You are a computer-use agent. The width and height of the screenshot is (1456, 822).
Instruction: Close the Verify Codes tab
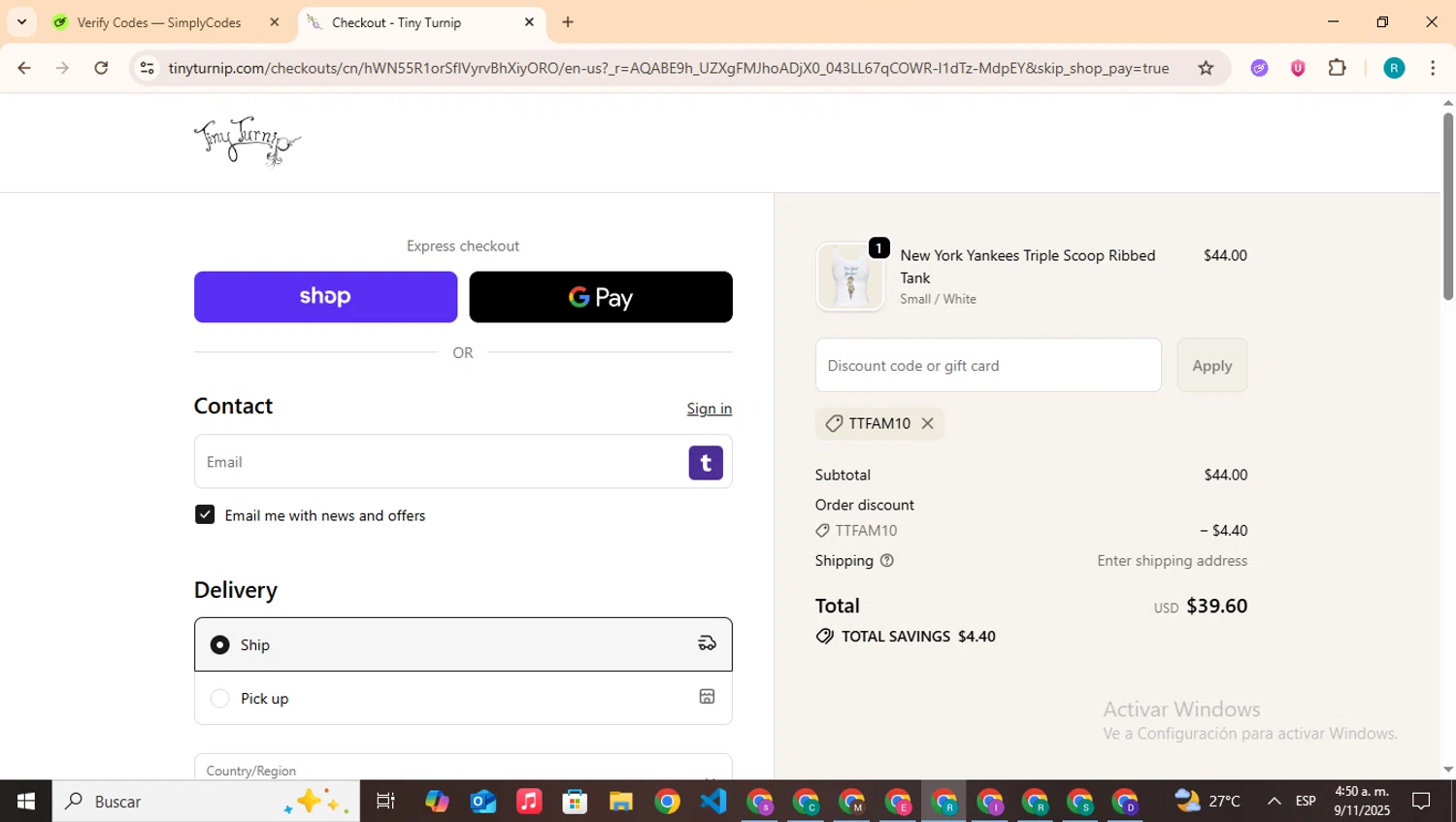[x=275, y=22]
